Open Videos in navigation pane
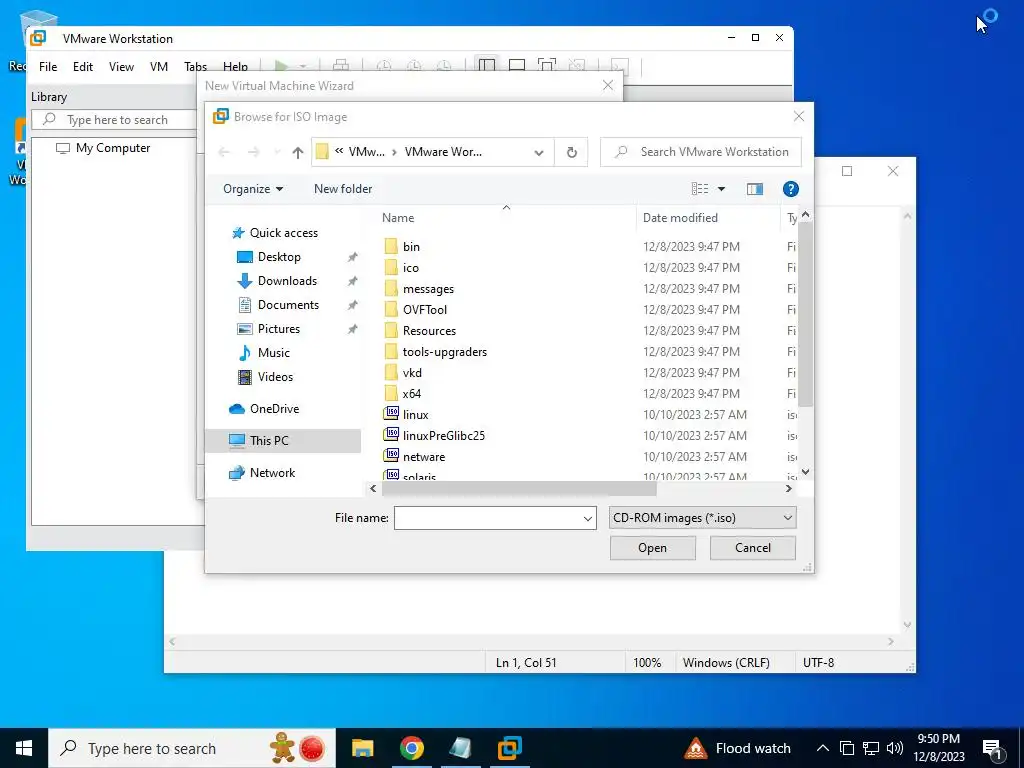This screenshot has width=1024, height=768. coord(275,377)
